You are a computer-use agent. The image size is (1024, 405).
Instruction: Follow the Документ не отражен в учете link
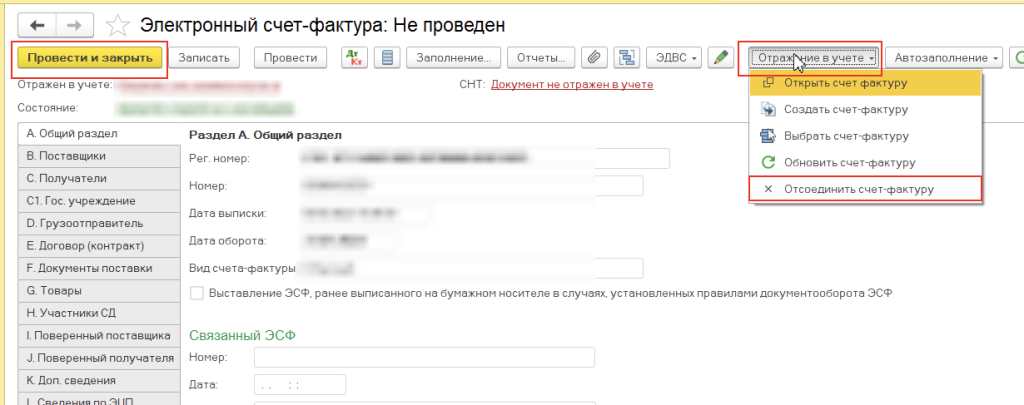572,85
